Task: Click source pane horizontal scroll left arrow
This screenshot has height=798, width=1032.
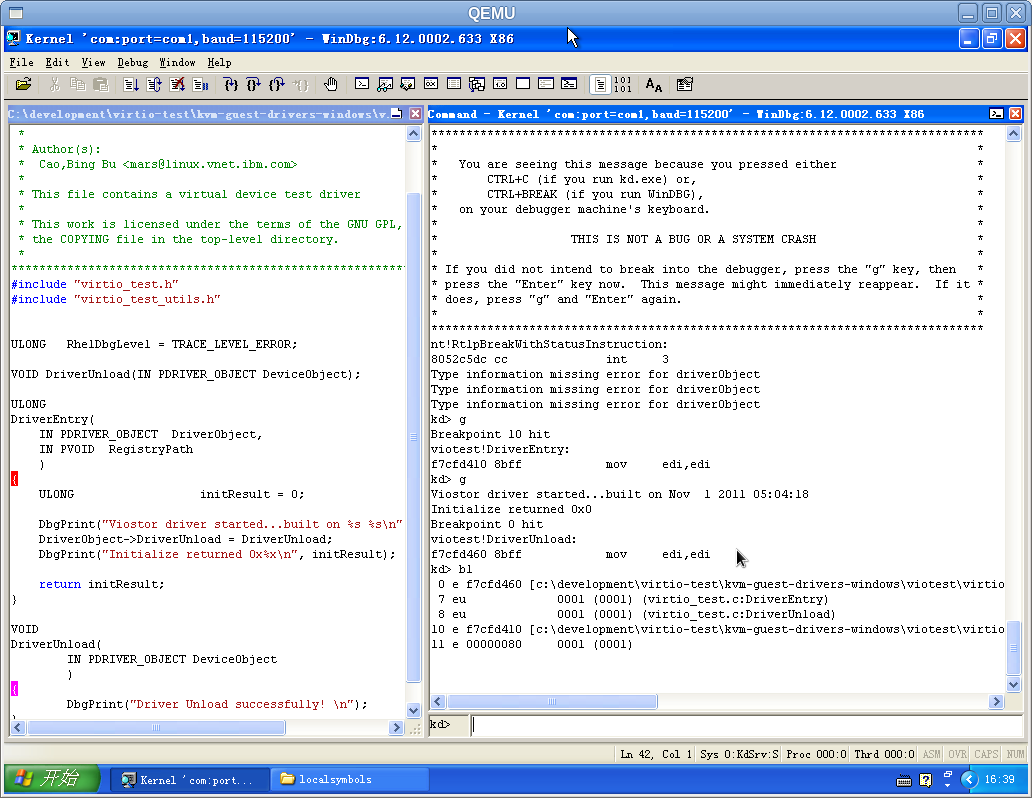Action: (18, 728)
